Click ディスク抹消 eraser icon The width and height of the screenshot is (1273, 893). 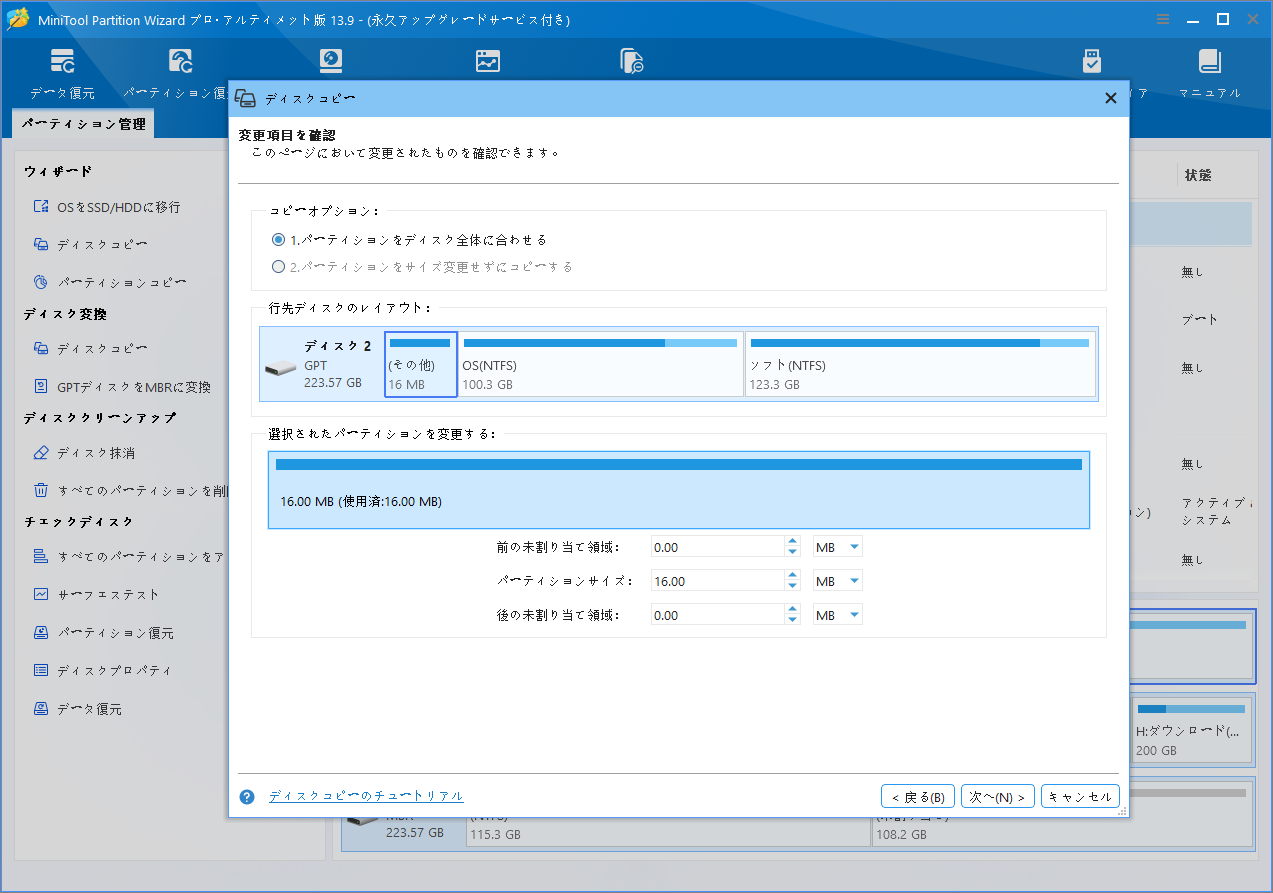[x=41, y=452]
